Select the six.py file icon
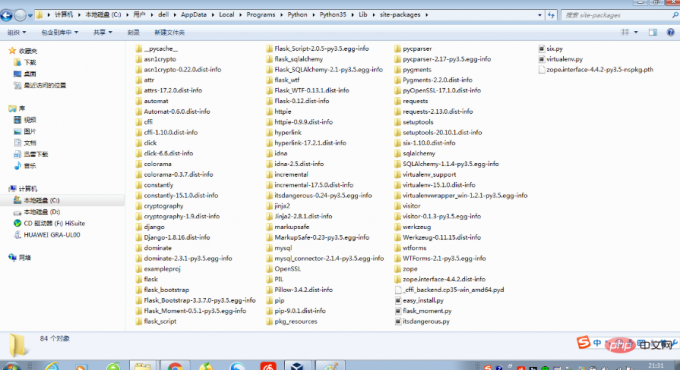Image resolution: width=680 pixels, height=370 pixels. [x=541, y=49]
